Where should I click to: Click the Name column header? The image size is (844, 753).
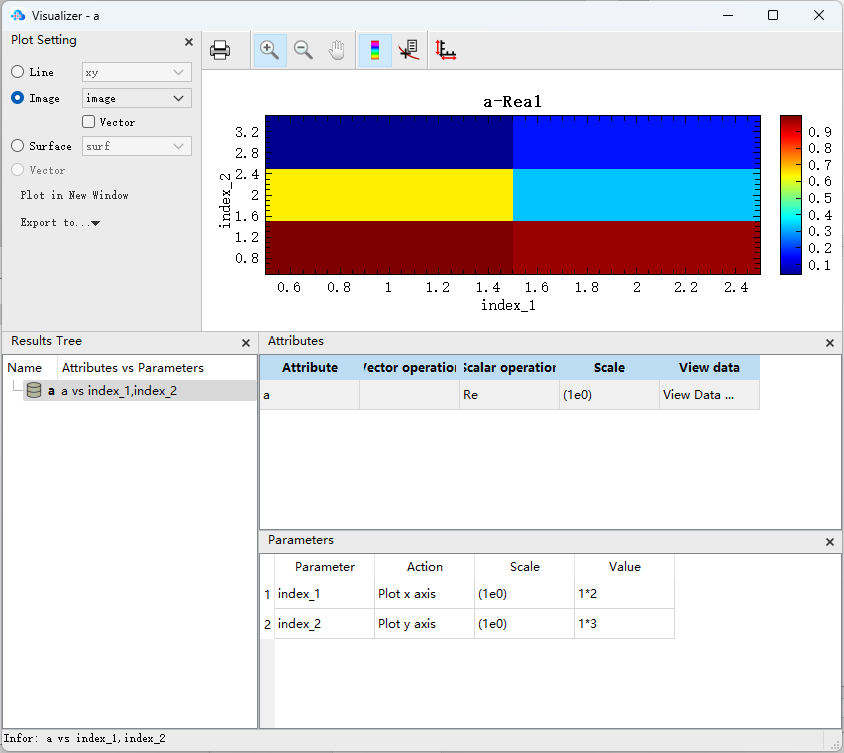(24, 368)
